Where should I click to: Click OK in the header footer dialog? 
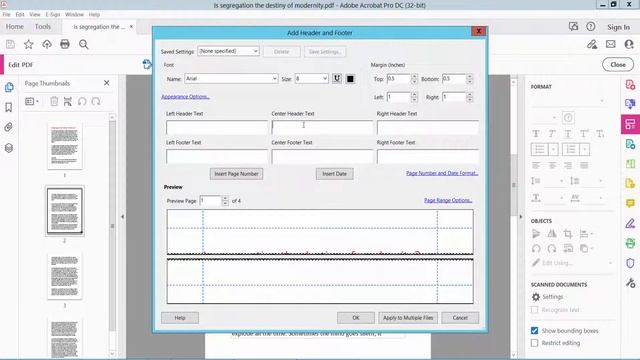point(356,318)
